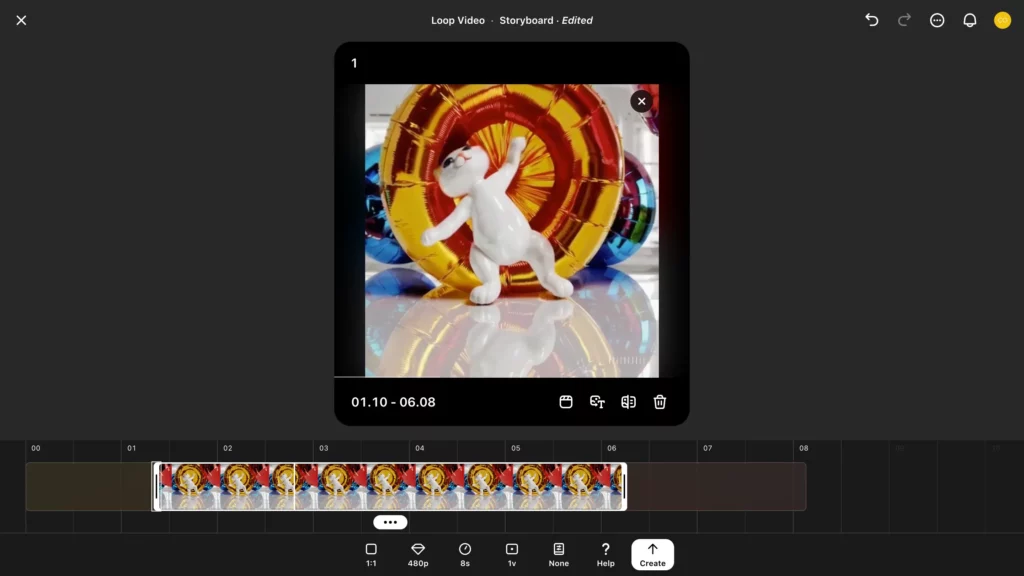Click the clip's left trim handle
1024x576 pixels.
tap(156, 487)
